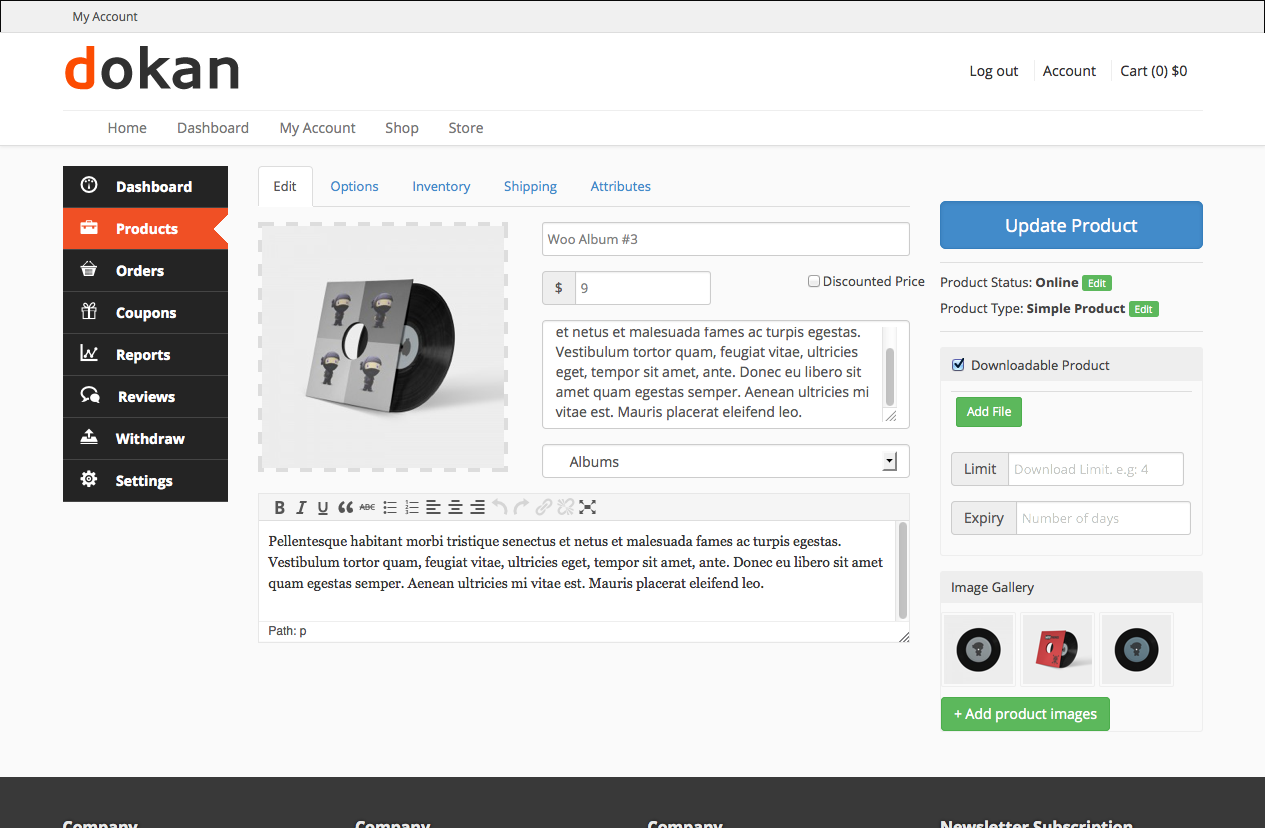
Task: Switch to the Inventory tab
Action: pos(441,187)
